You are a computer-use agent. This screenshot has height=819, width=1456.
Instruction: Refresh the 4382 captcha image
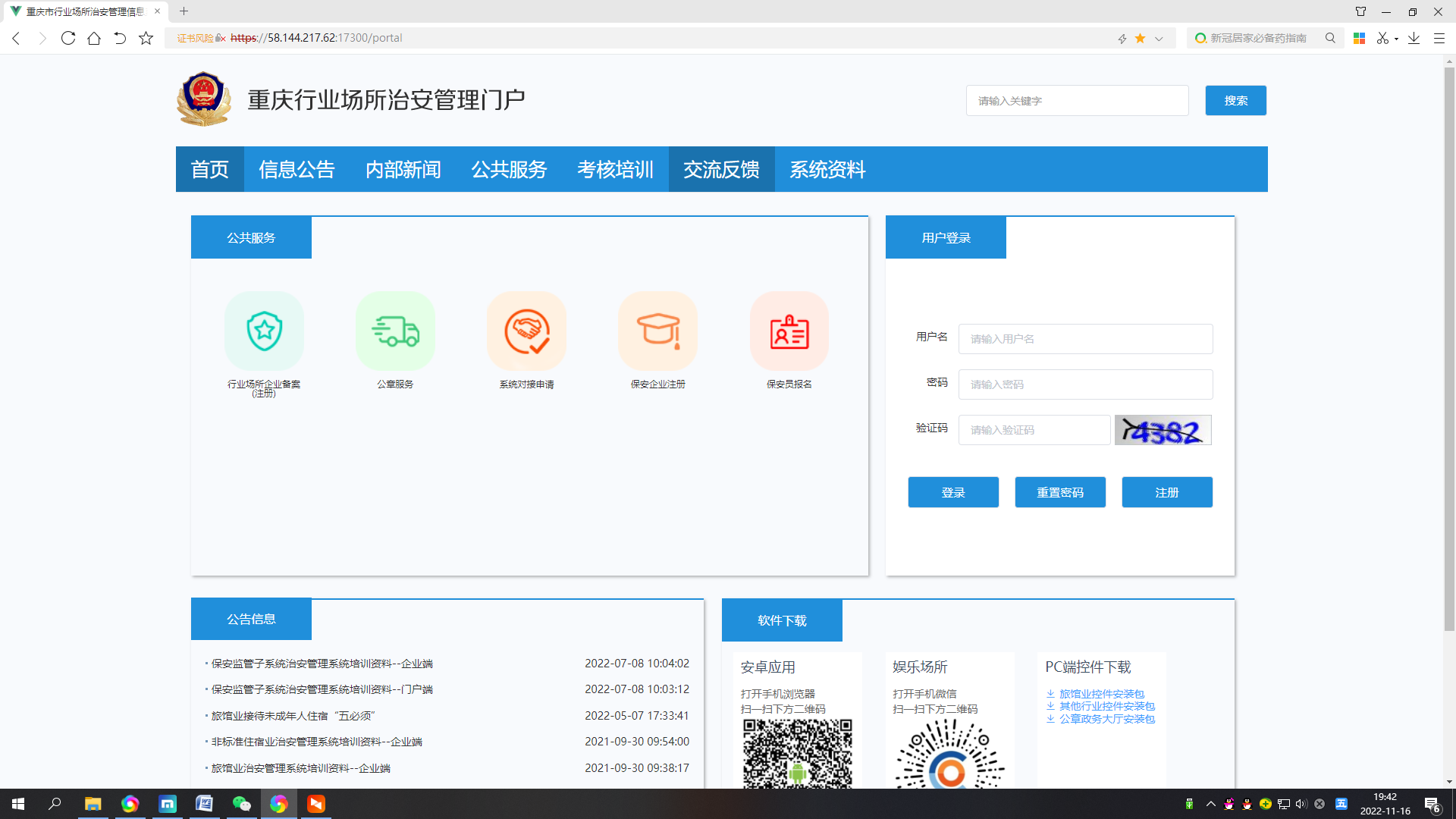coord(1163,430)
